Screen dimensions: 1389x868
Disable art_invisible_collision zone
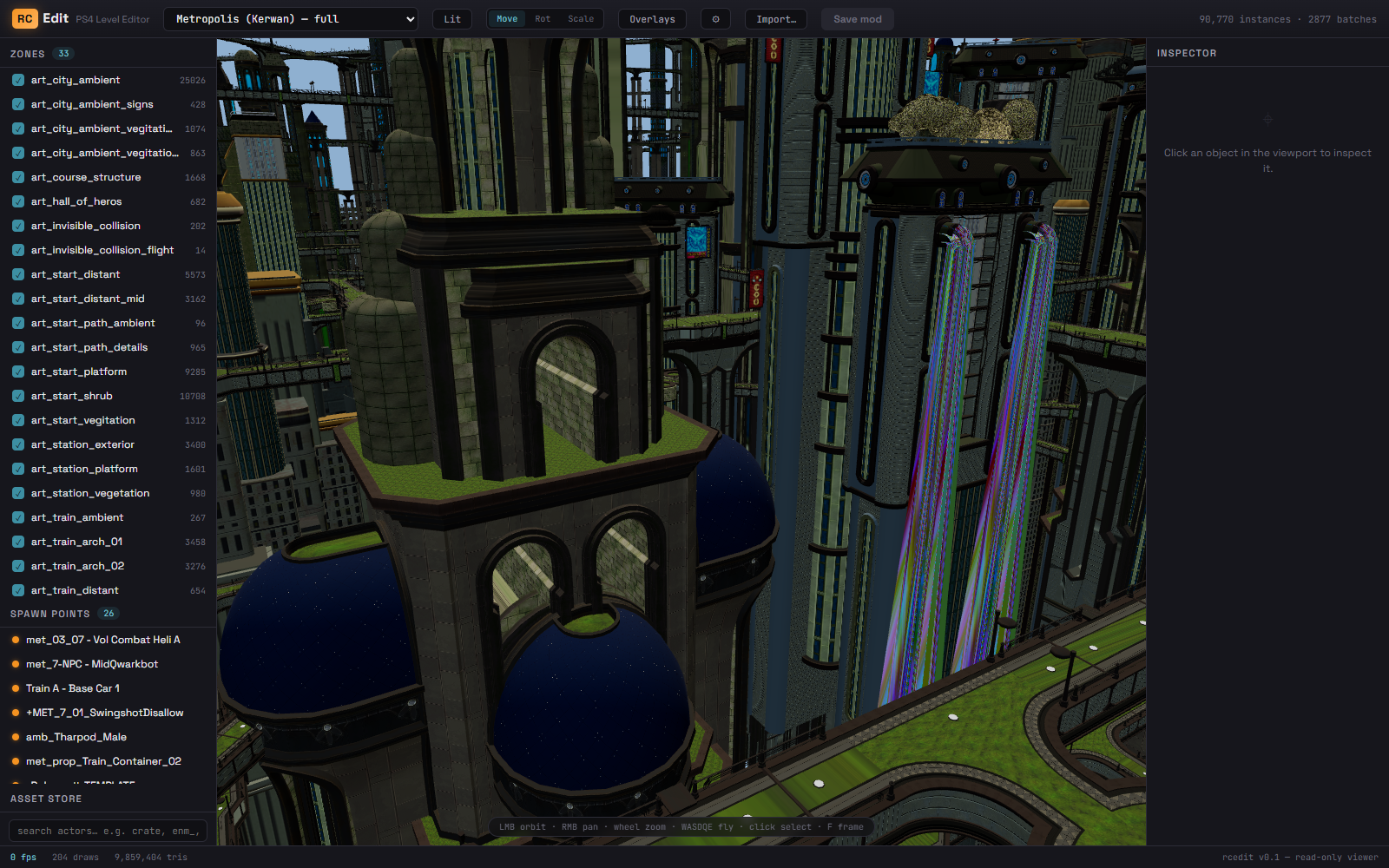[x=18, y=226]
